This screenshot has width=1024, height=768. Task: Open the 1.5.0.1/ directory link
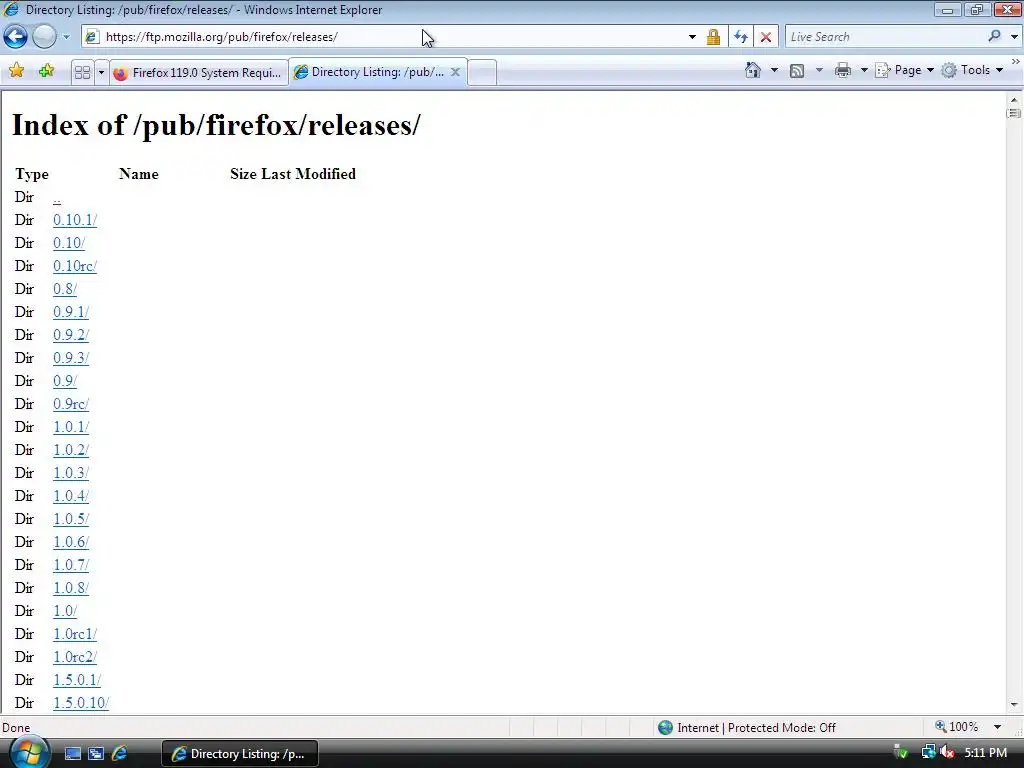click(77, 680)
